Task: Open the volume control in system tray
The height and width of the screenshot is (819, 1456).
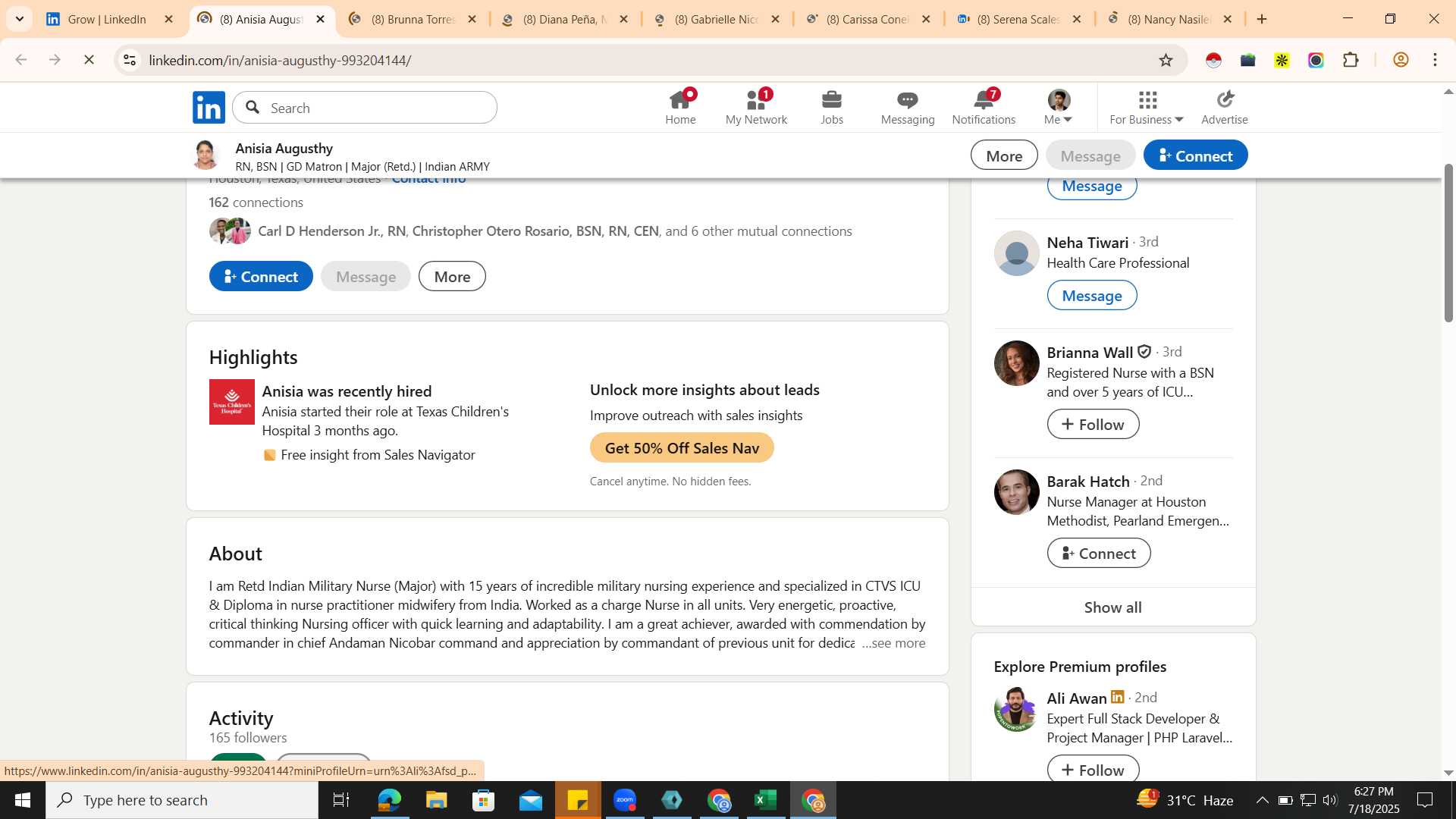Action: pos(1329,800)
